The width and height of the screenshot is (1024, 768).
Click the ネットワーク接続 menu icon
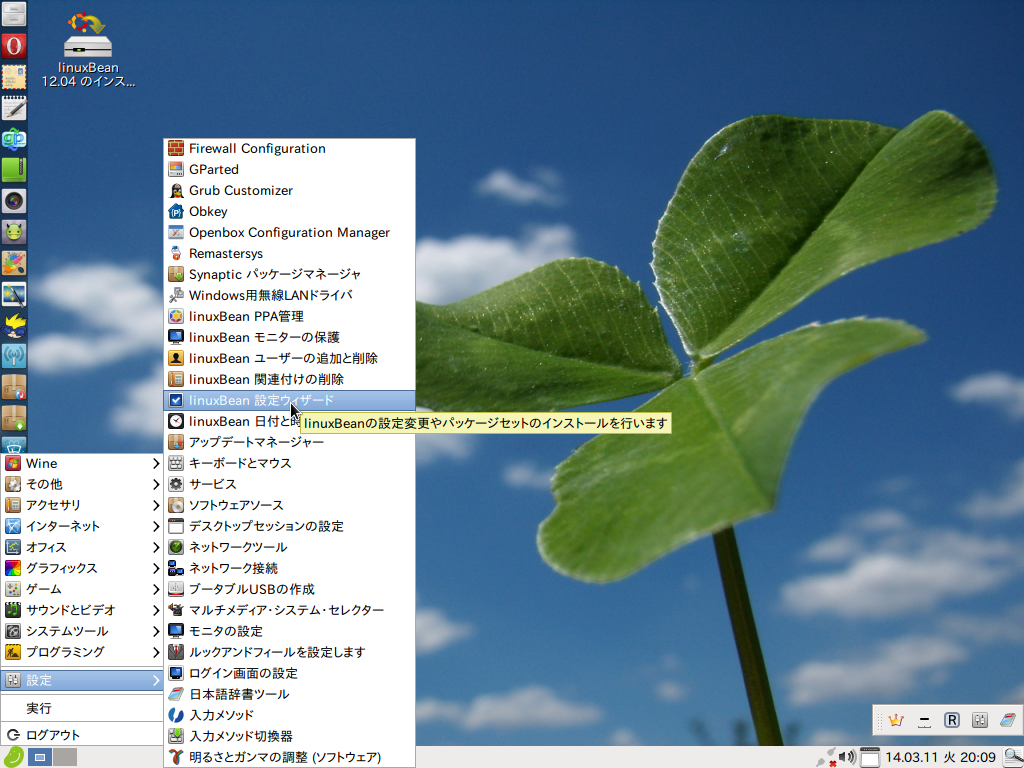coord(176,568)
